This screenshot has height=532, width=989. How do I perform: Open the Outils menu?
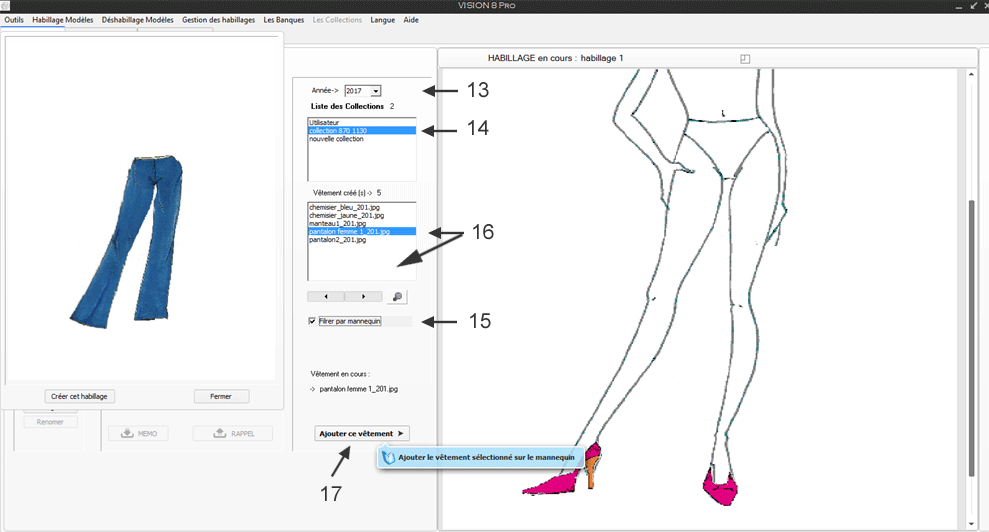coord(14,20)
